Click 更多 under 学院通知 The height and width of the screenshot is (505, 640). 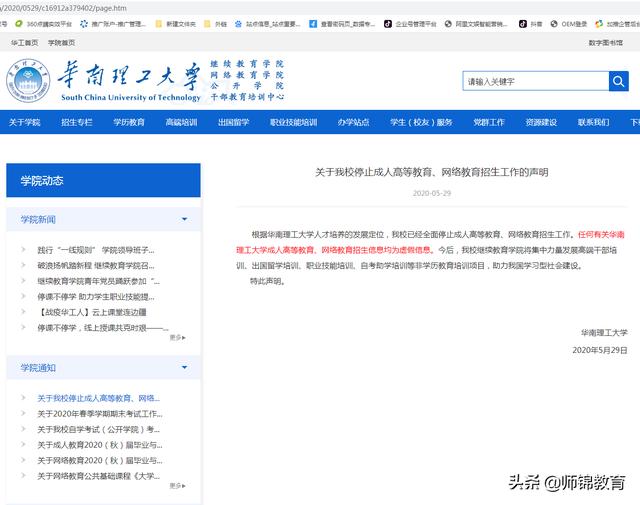178,486
